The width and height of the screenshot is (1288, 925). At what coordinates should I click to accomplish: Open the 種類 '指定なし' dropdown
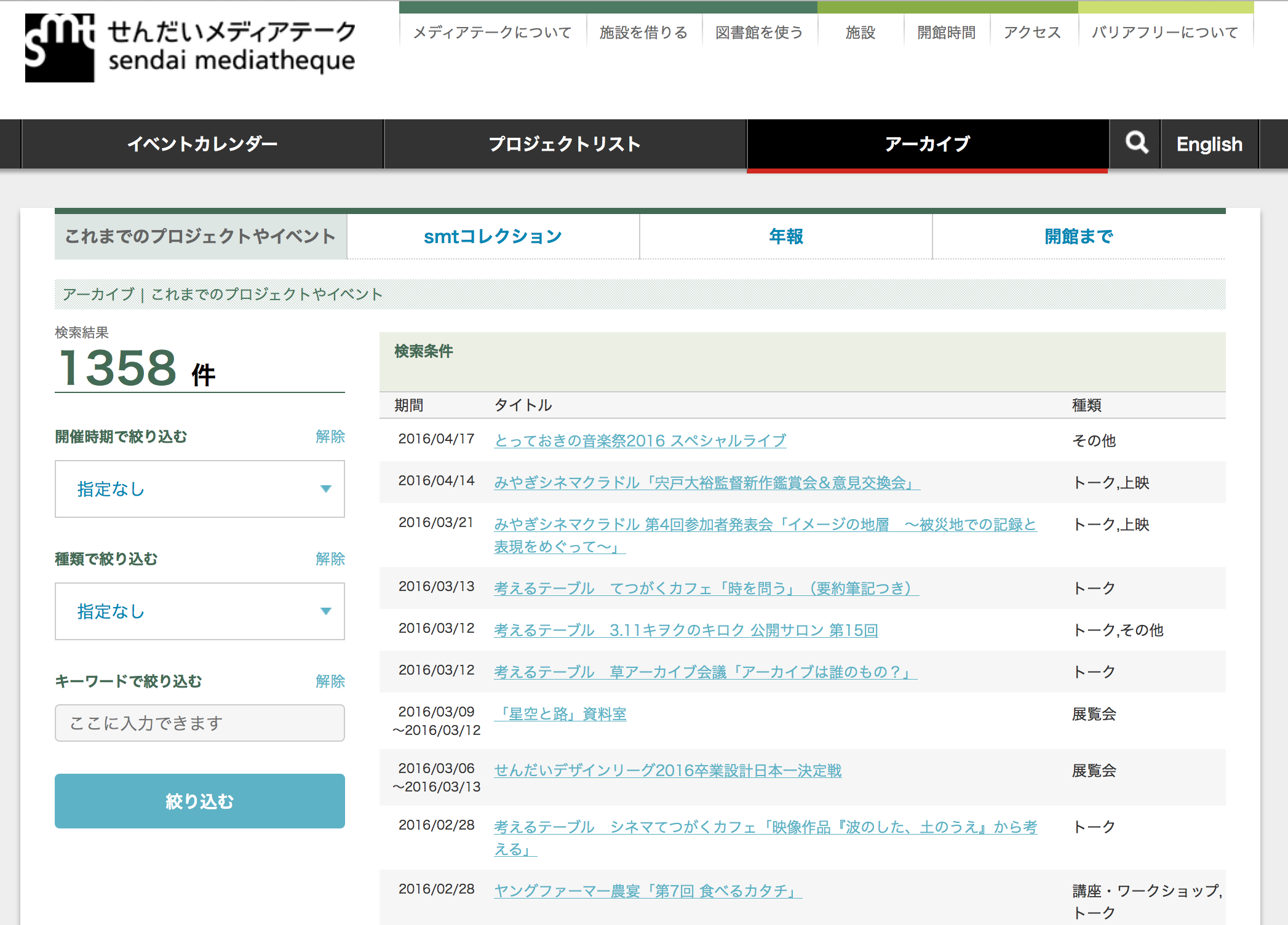click(199, 611)
